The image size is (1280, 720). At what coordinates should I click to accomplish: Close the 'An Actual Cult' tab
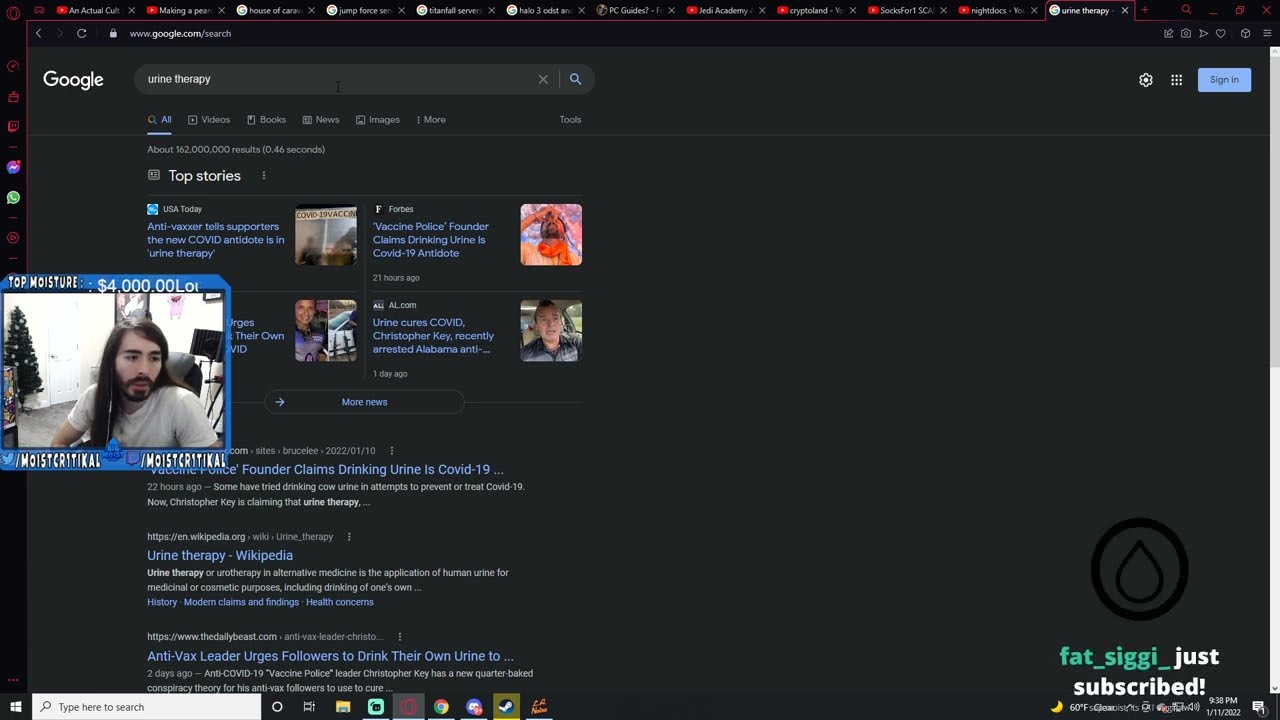[131, 10]
